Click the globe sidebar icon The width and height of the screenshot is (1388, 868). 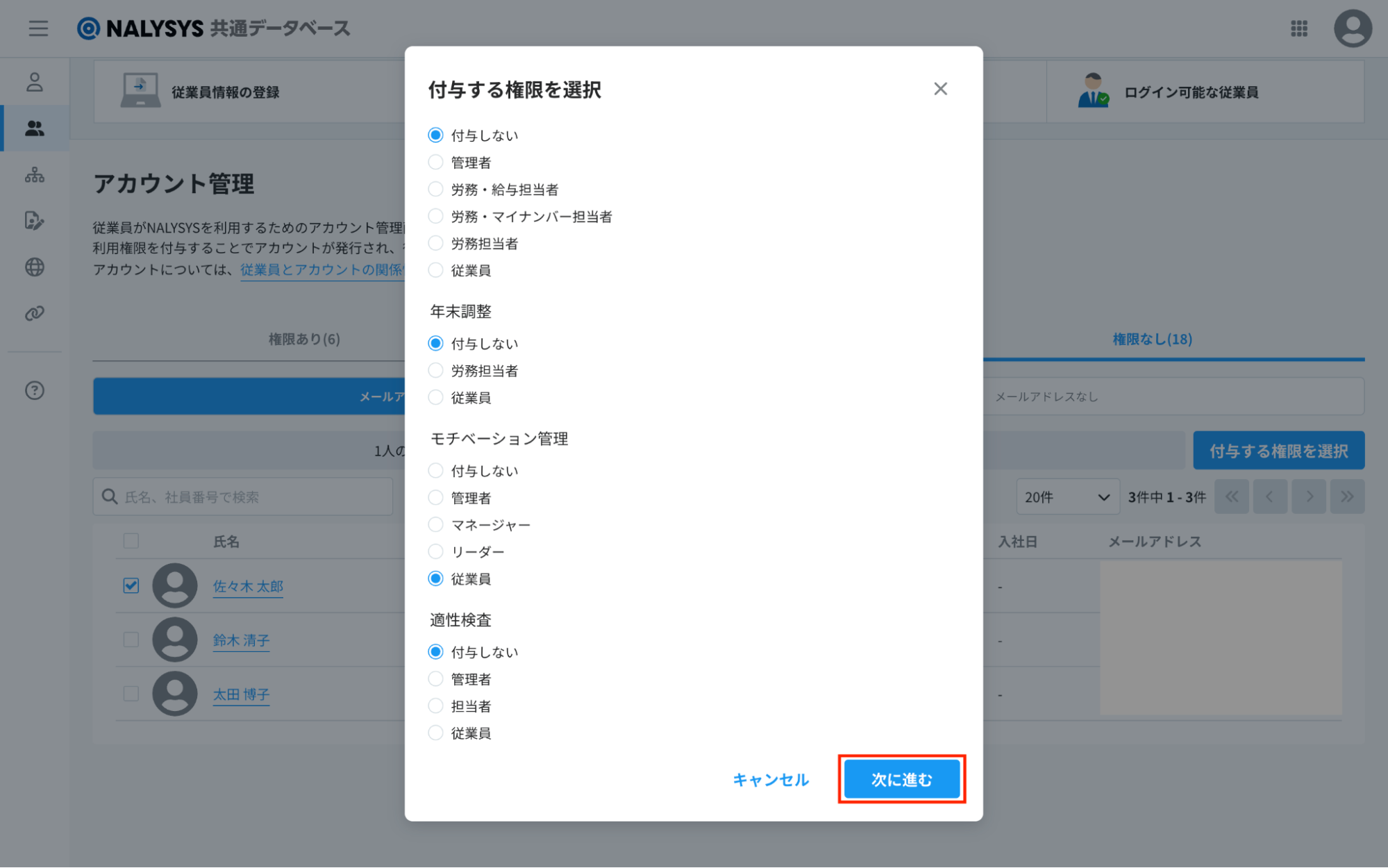(x=35, y=267)
